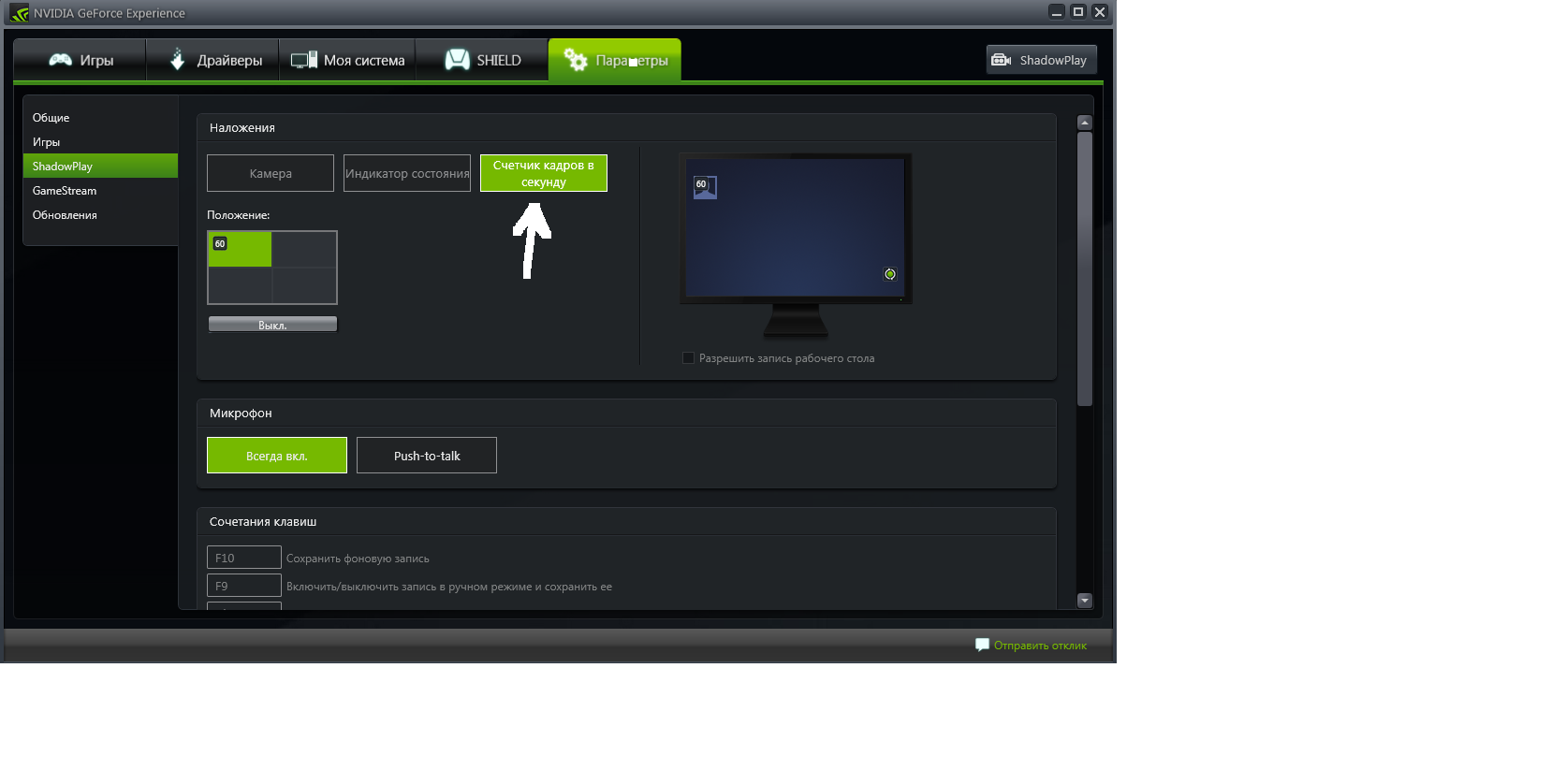Click the F10 hotkey field
Image resolution: width=1566 pixels, height=784 pixels.
pyautogui.click(x=244, y=558)
